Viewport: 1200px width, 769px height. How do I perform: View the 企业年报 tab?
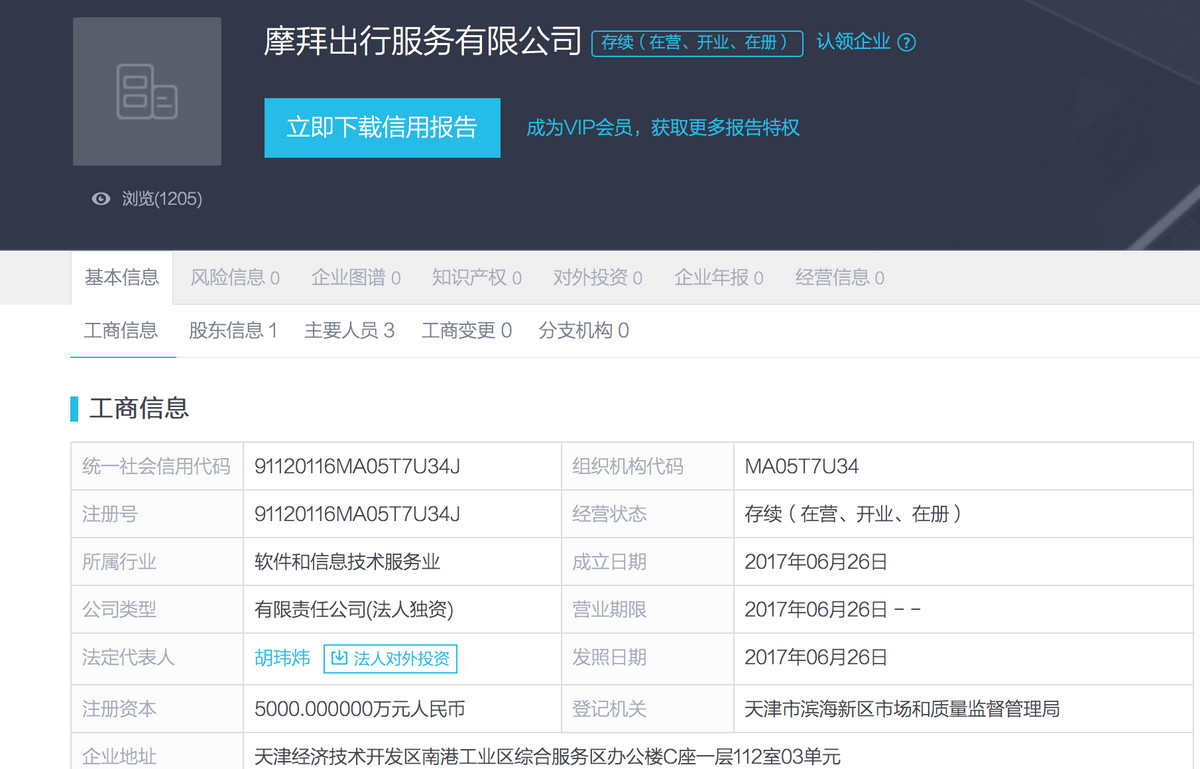tap(718, 278)
